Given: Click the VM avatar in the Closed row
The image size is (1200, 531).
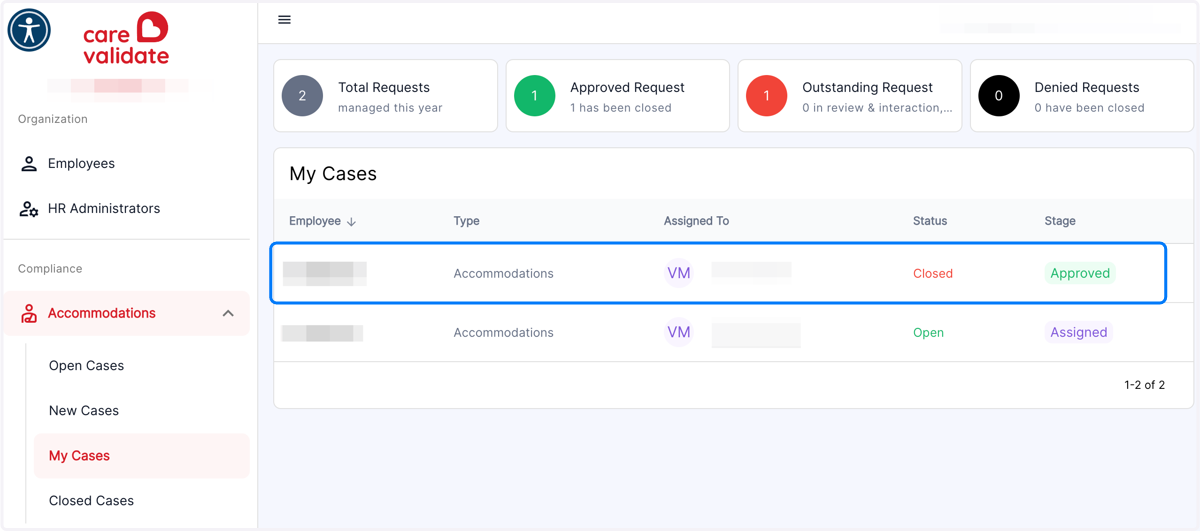Looking at the screenshot, I should click(679, 273).
